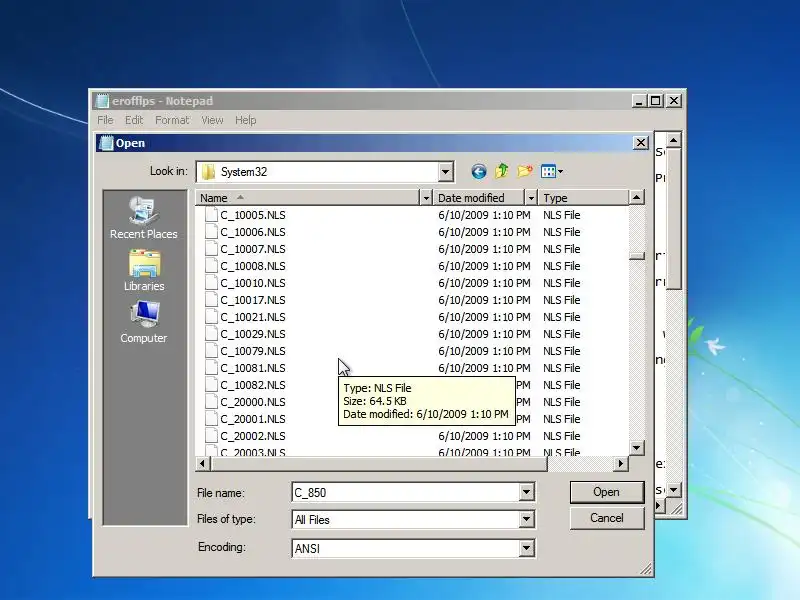Open Recent Places in the sidebar
Image resolution: width=800 pixels, height=600 pixels.
click(x=144, y=218)
